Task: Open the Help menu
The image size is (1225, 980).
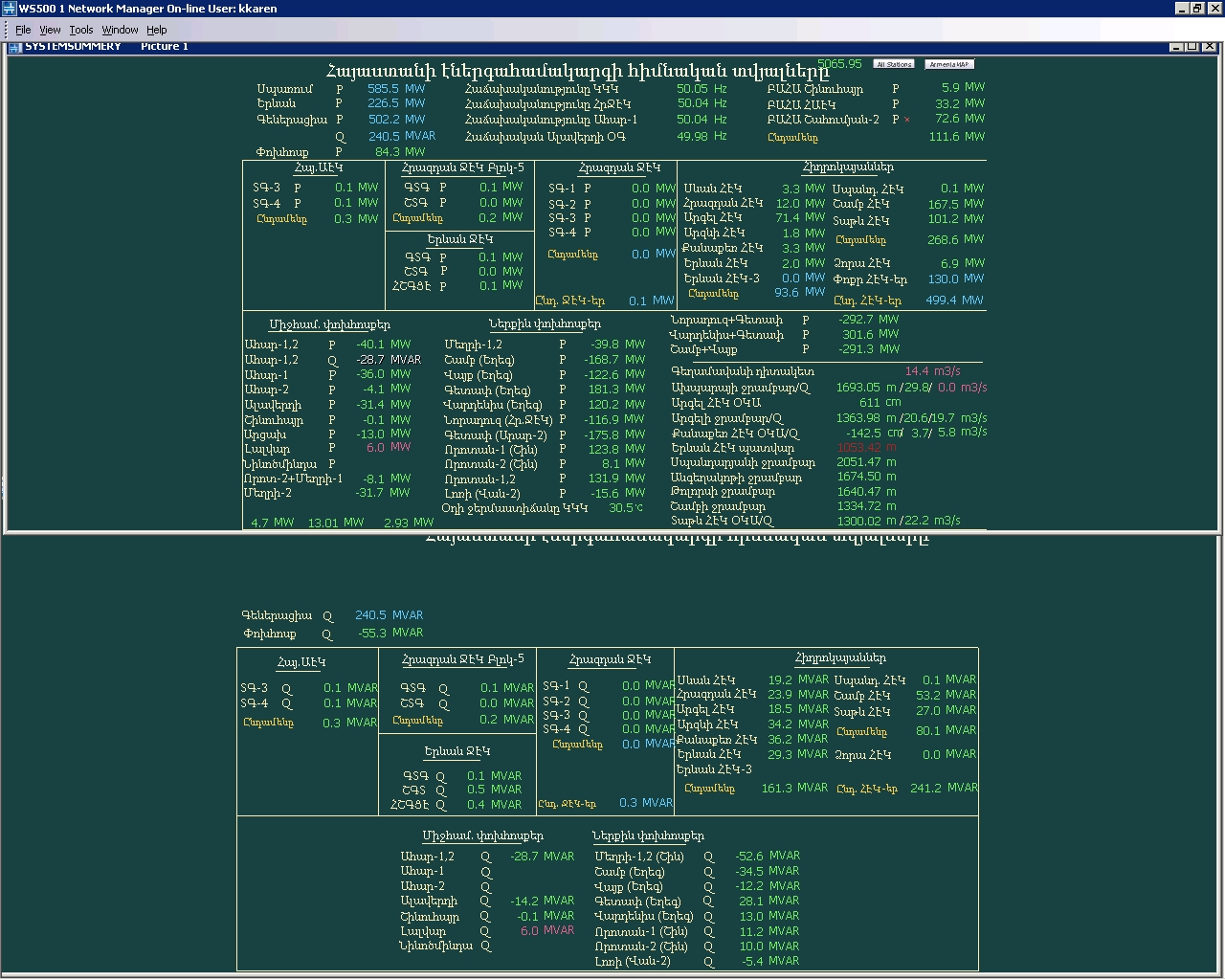Action: point(157,30)
